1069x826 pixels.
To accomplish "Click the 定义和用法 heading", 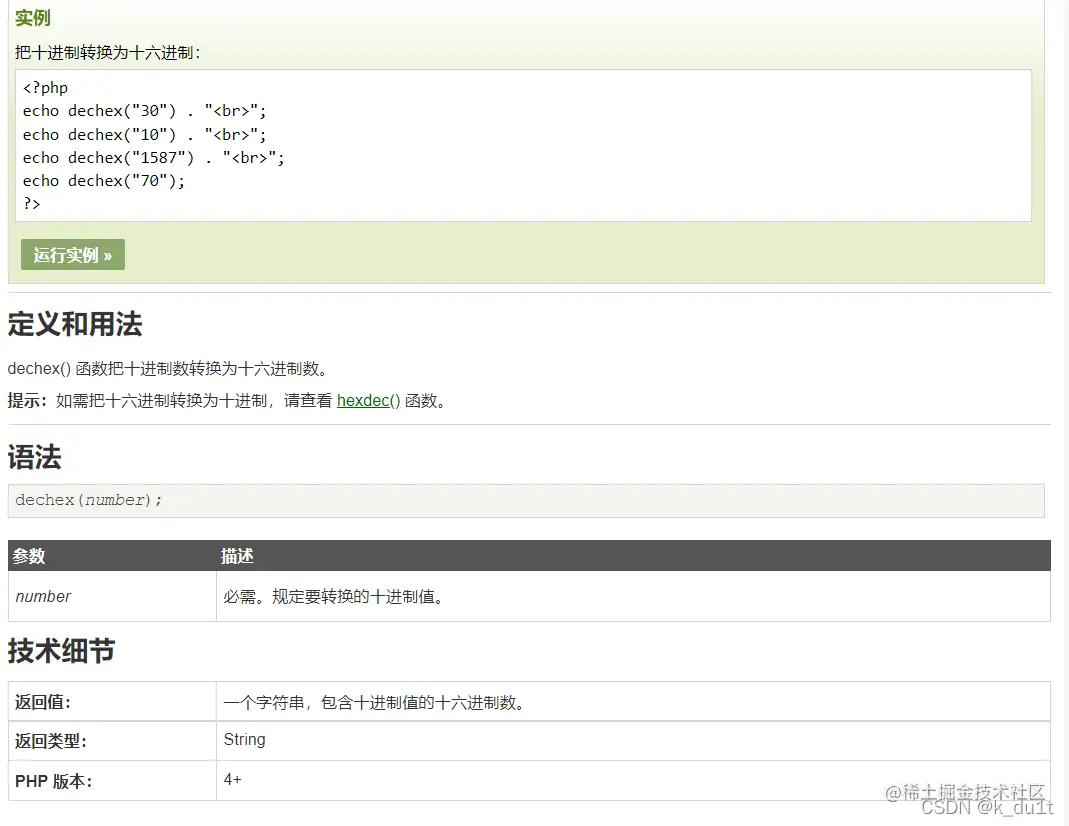I will tap(75, 324).
